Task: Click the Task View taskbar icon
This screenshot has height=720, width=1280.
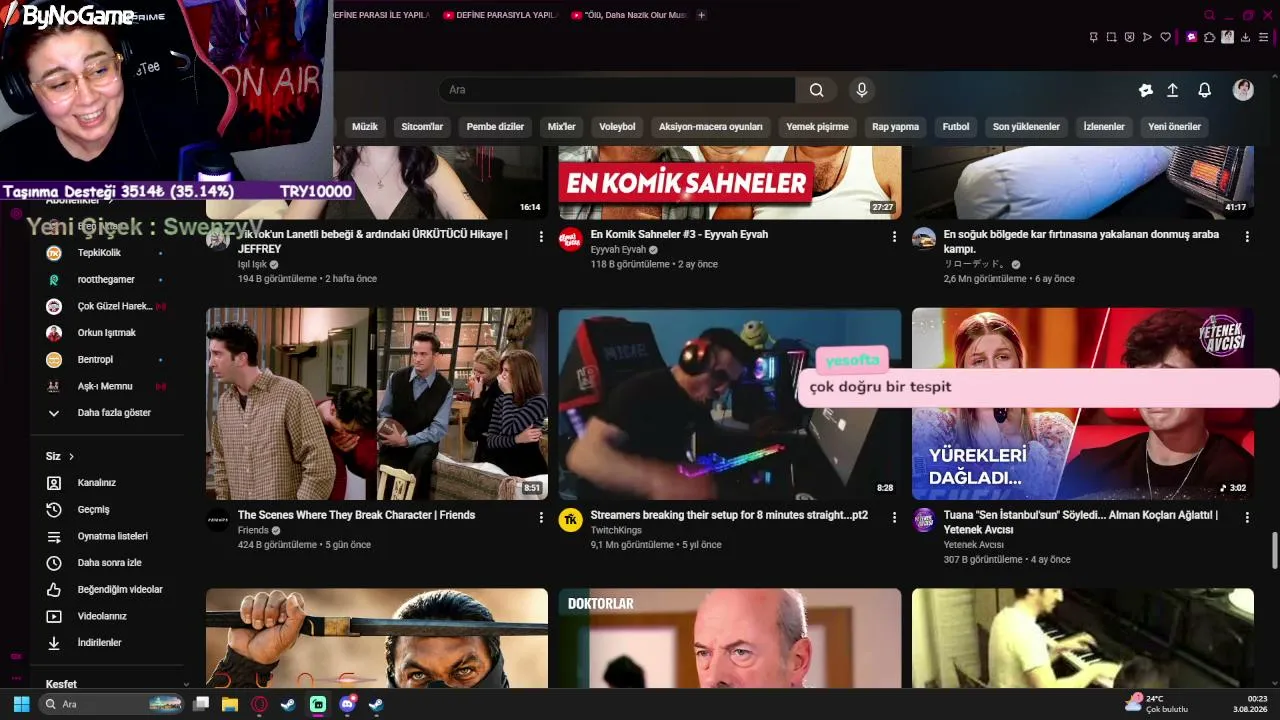Action: click(x=201, y=704)
